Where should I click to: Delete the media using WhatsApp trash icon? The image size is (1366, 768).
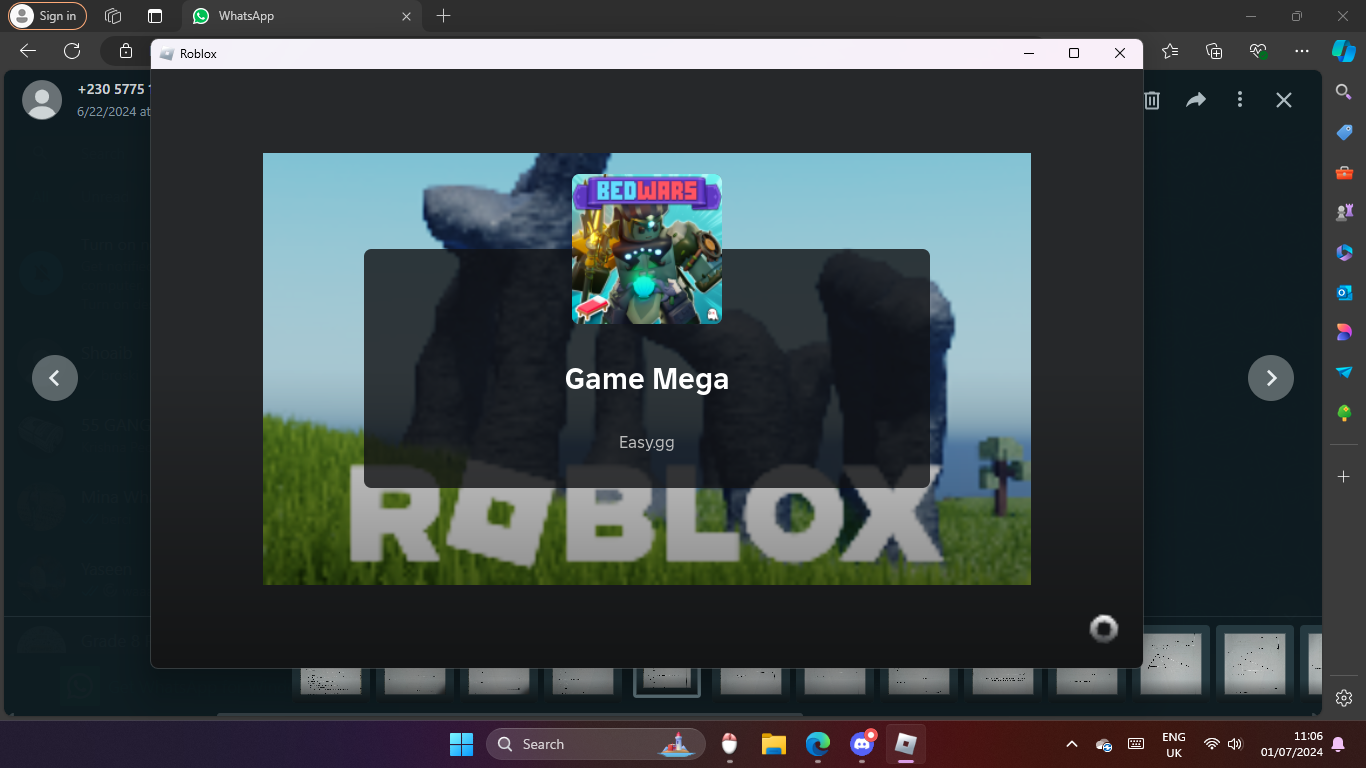pyautogui.click(x=1152, y=100)
